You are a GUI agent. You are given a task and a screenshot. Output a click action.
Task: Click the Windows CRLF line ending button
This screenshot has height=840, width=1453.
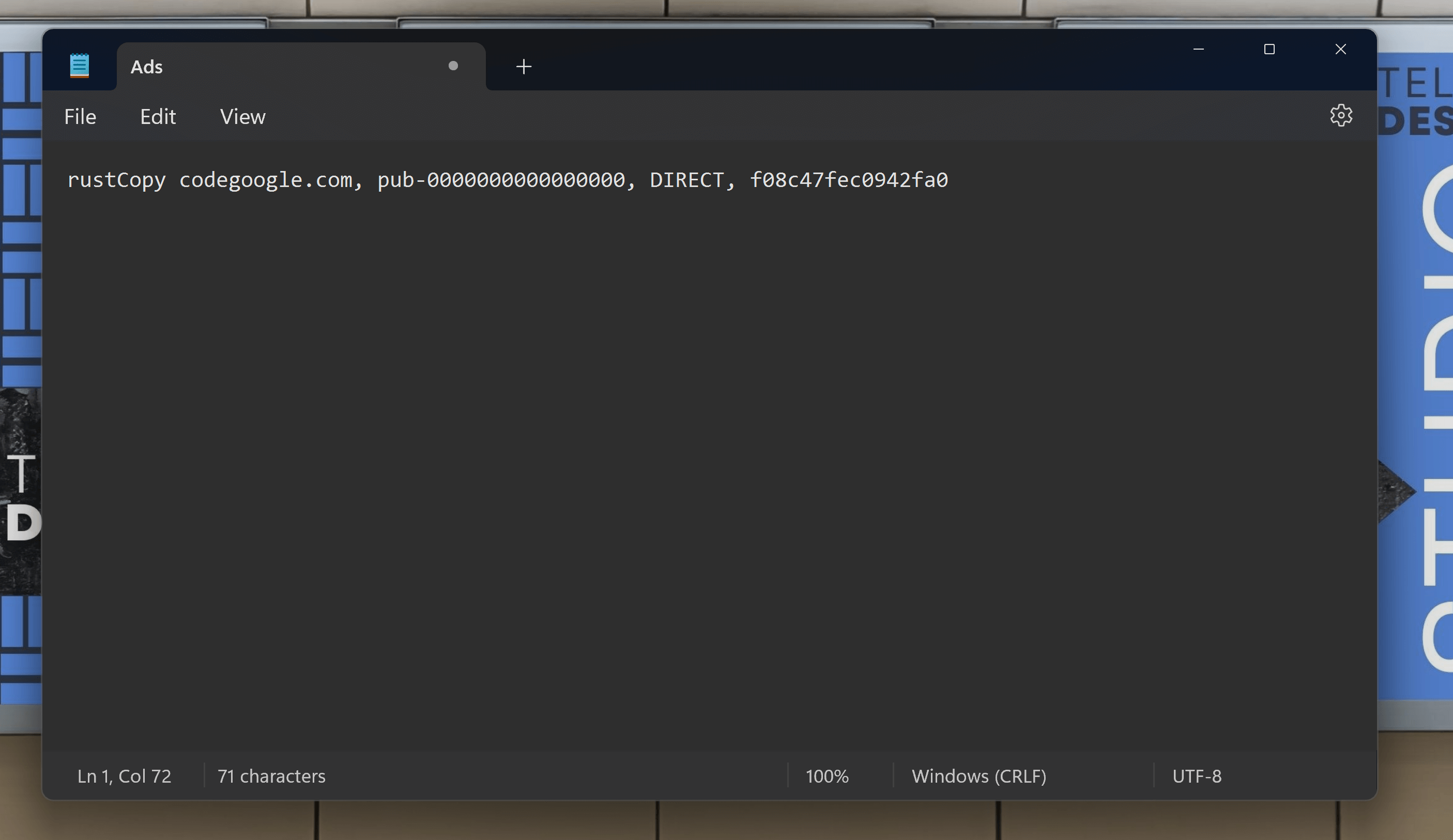[979, 775]
